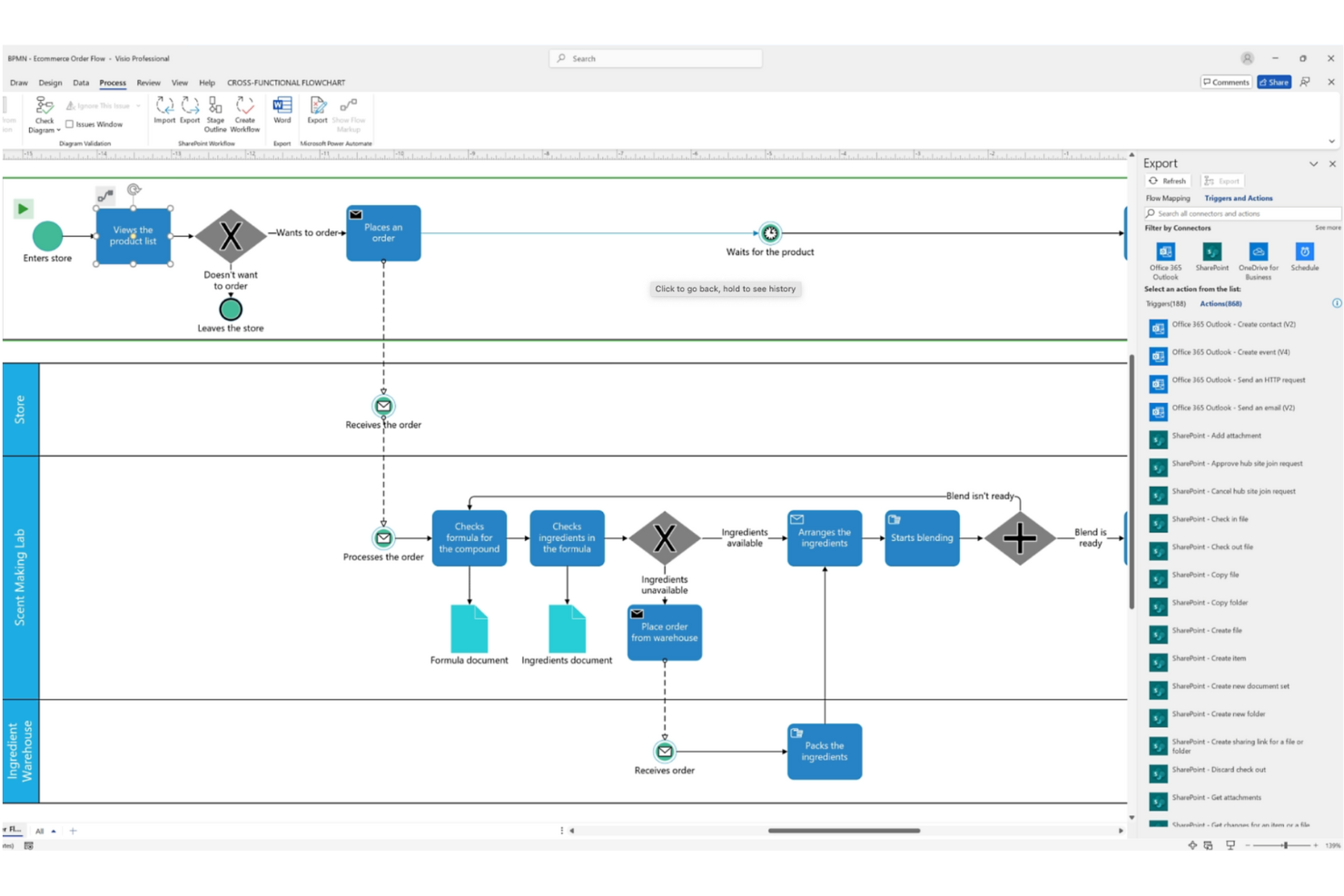1344x896 pixels.
Task: Select the Enters store start event
Action: tap(47, 236)
